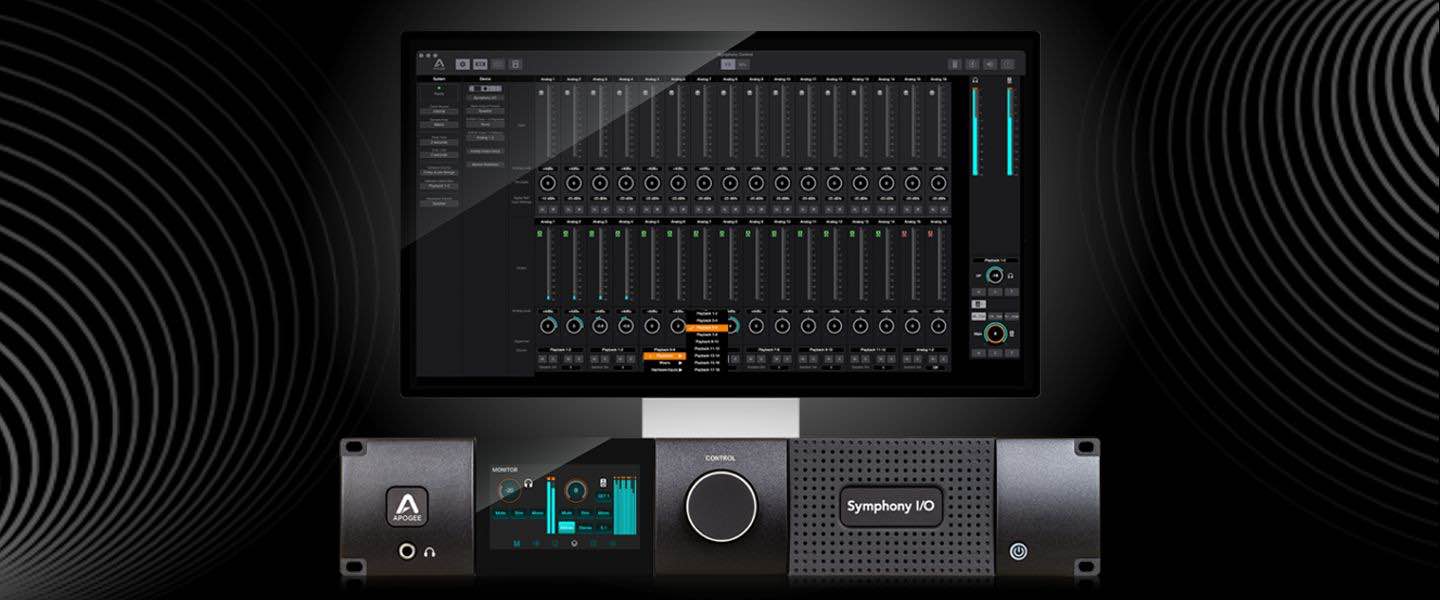Click the MONITOR label on the touchscreen
Screen dimensions: 1440x600
pos(505,469)
